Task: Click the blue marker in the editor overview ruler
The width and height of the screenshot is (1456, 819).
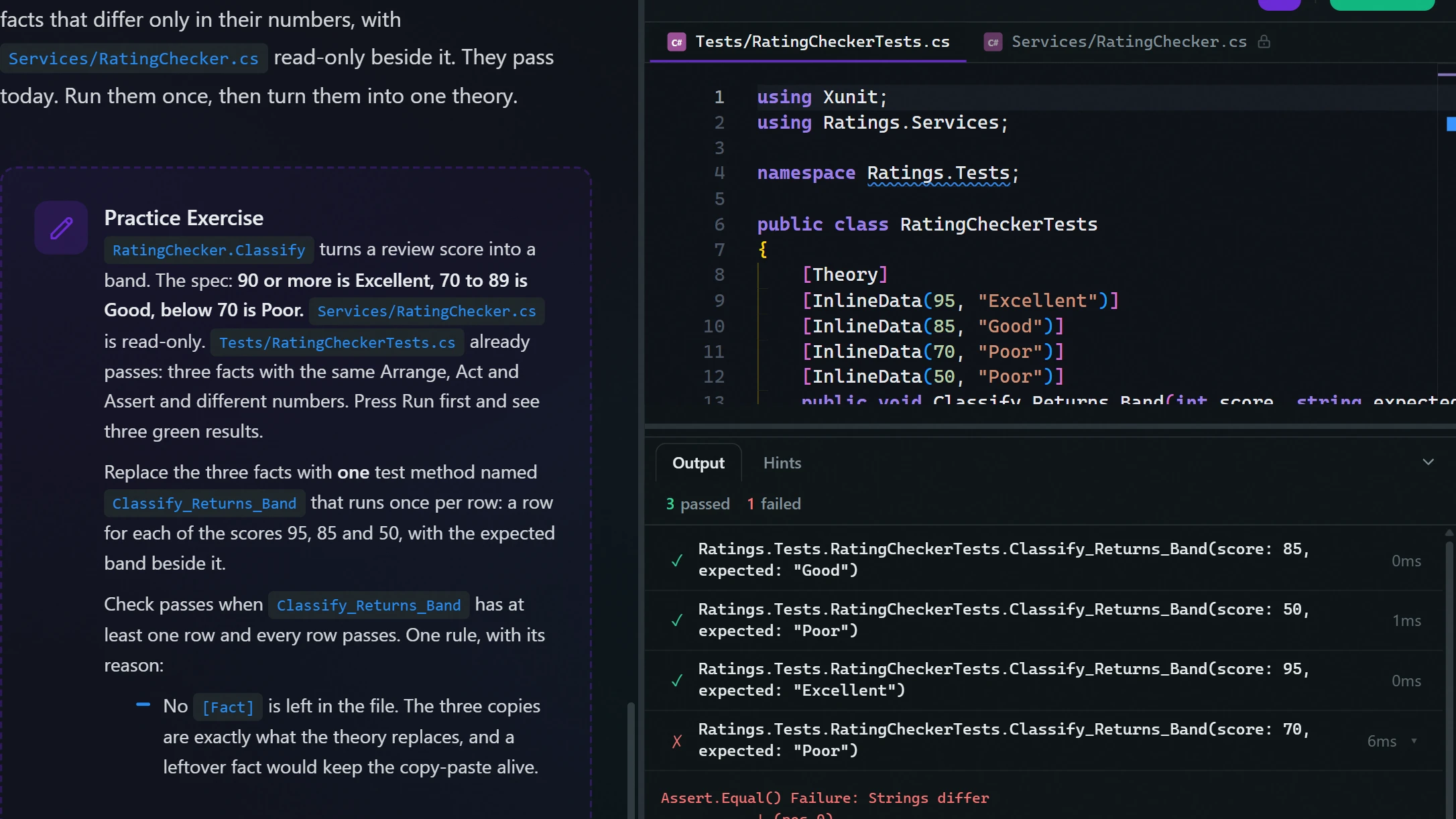Action: click(1451, 124)
